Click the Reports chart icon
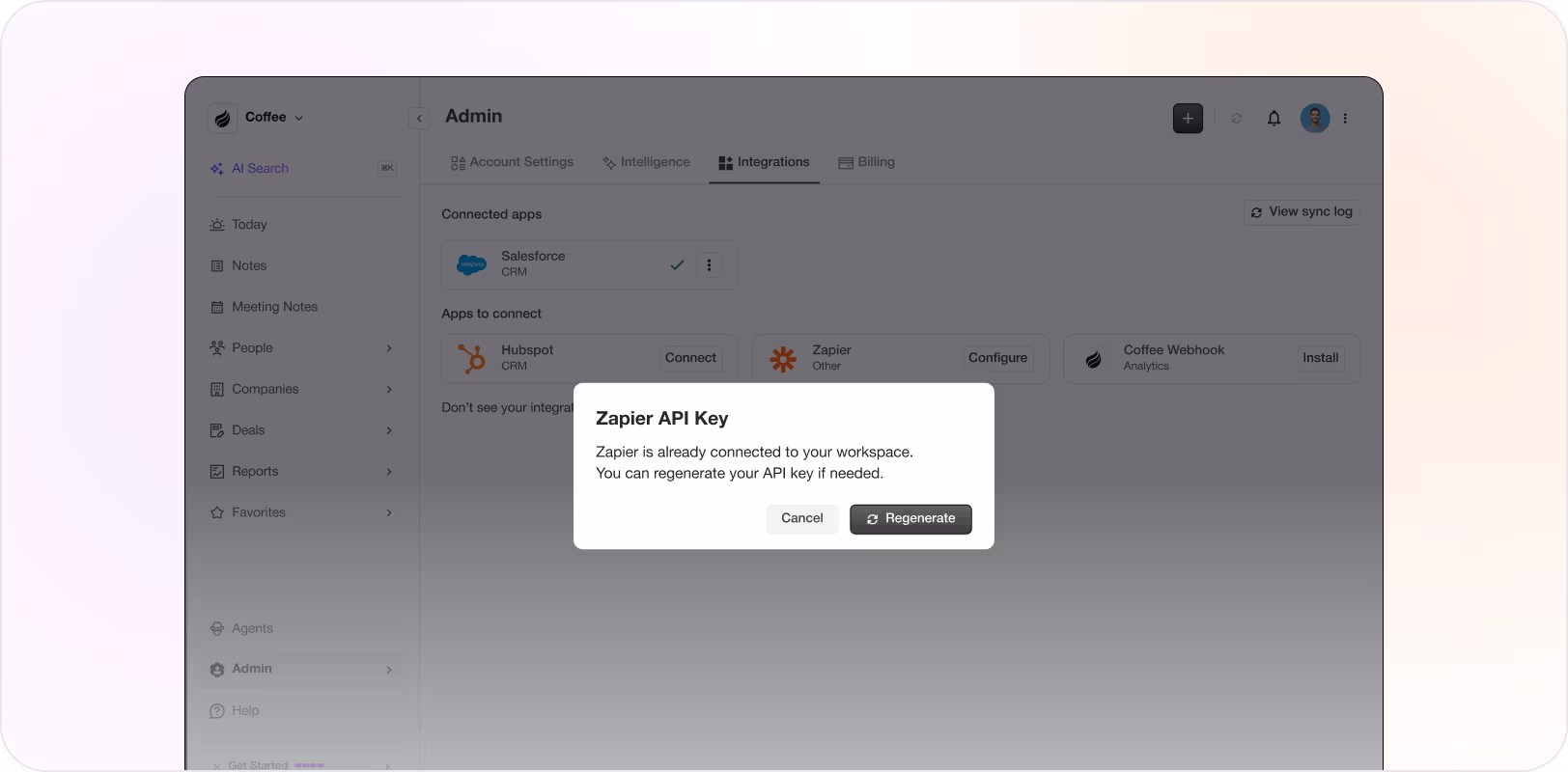Screen dimensions: 1568x772 pos(217,472)
